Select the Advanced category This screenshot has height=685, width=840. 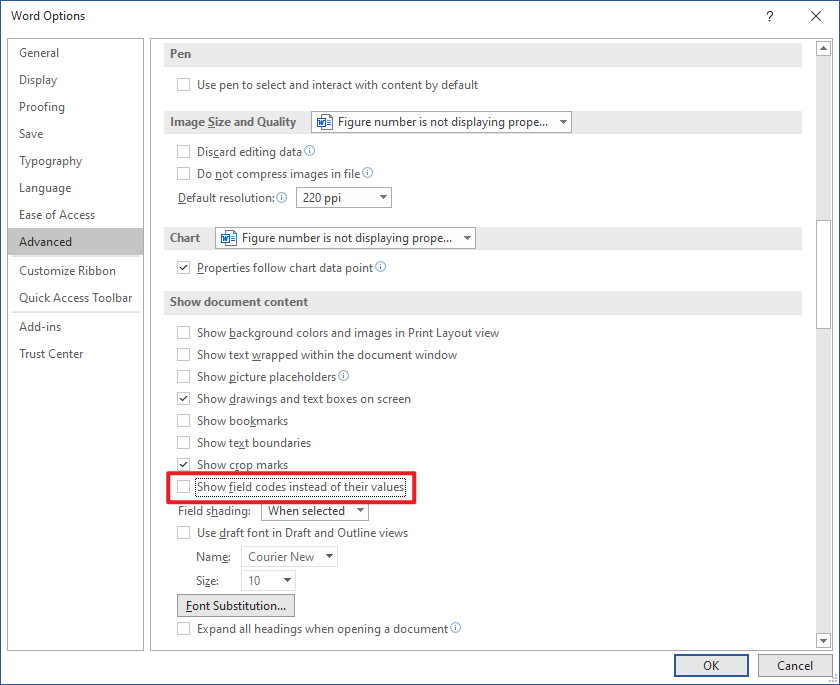[76, 242]
